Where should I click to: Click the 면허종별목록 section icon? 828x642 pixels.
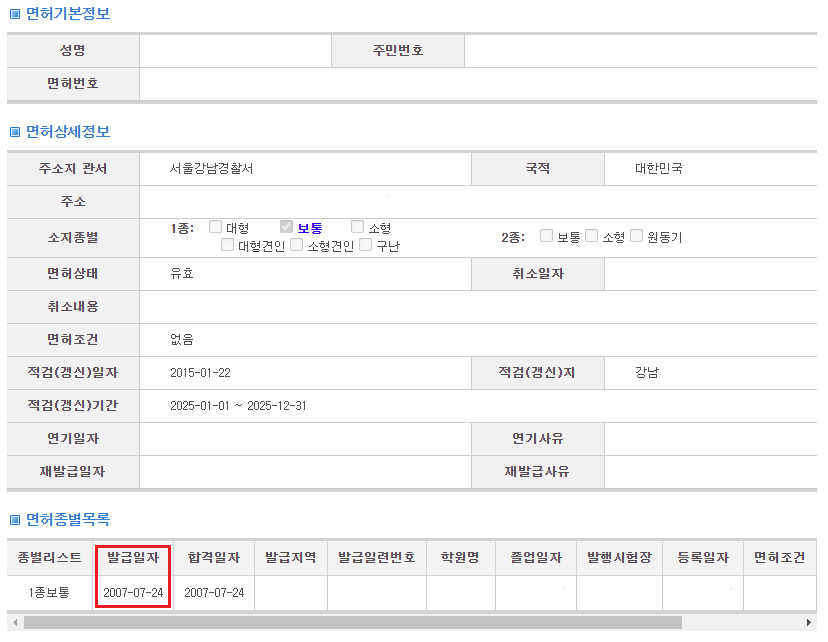(15, 520)
